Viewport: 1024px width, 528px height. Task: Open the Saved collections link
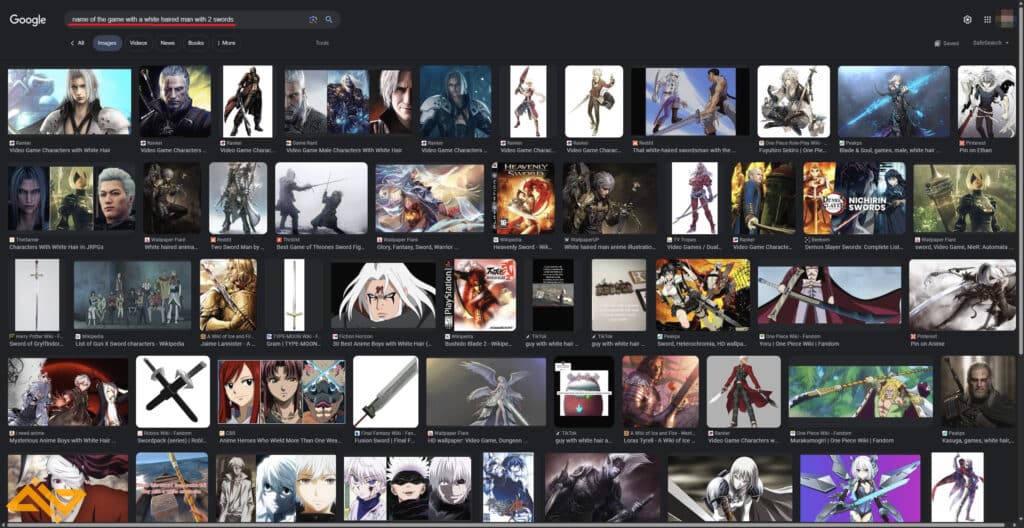pyautogui.click(x=947, y=43)
